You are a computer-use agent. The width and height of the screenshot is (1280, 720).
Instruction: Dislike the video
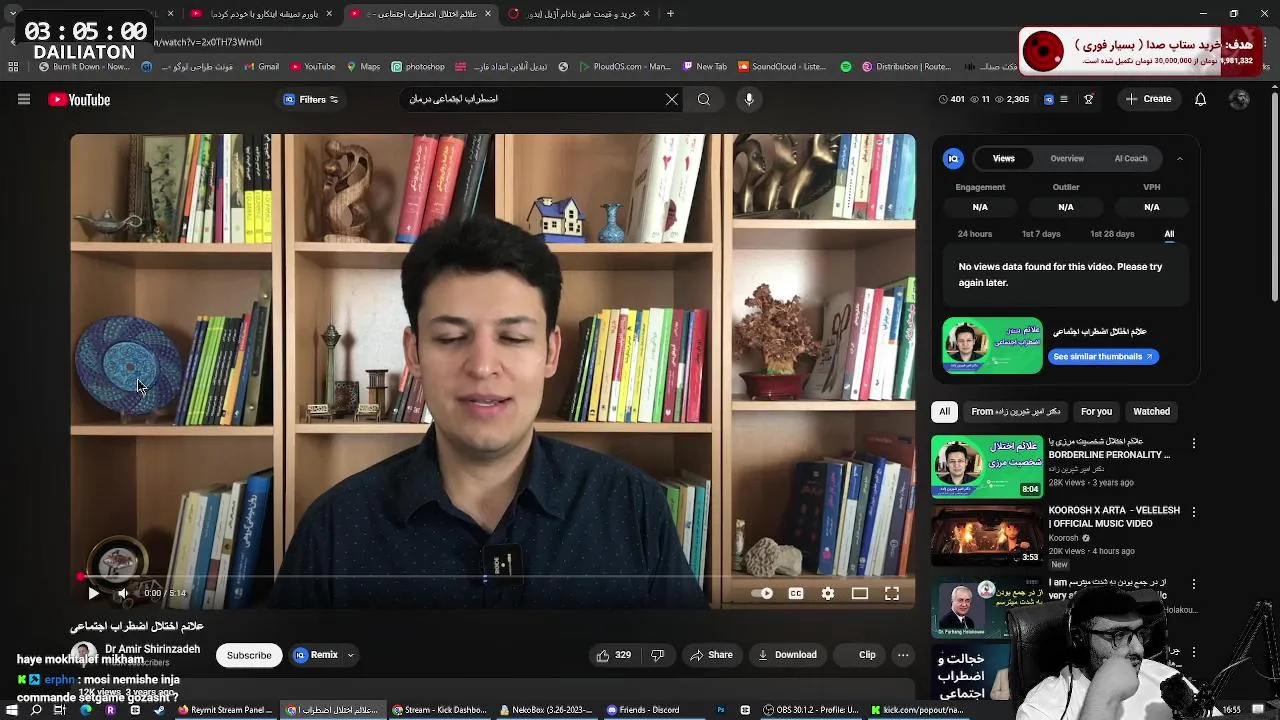point(657,655)
